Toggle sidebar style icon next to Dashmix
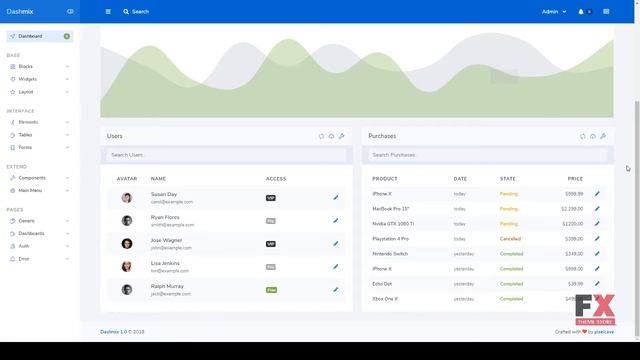Image resolution: width=640 pixels, height=360 pixels. pos(70,11)
